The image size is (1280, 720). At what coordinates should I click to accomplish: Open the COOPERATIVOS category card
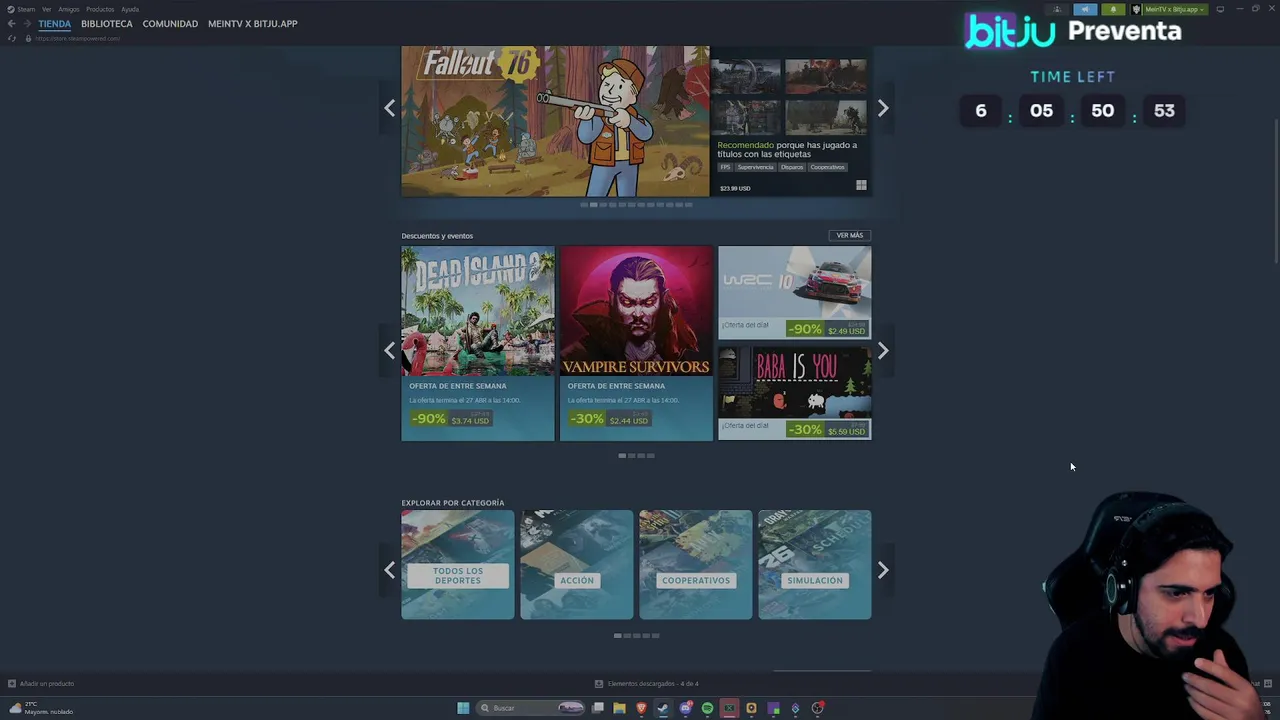pyautogui.click(x=696, y=565)
